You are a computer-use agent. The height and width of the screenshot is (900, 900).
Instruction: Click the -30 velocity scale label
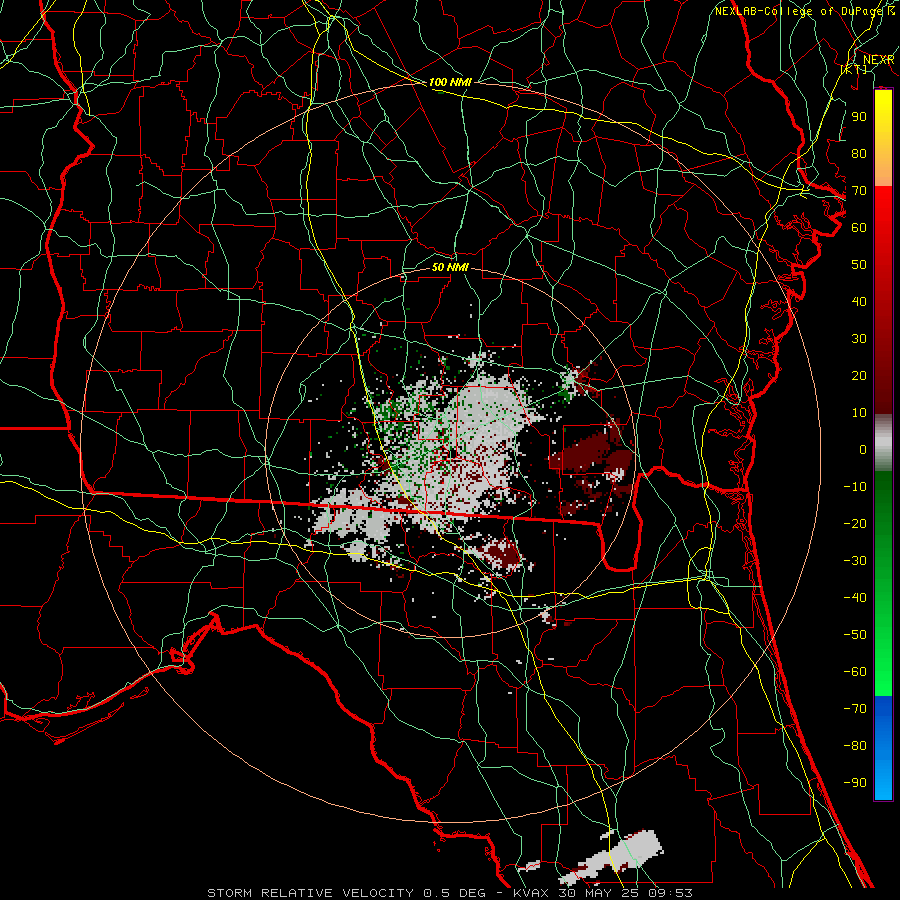(x=855, y=561)
